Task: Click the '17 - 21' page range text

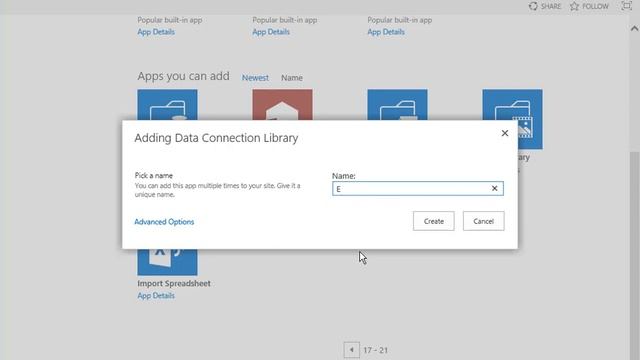Action: tap(376, 350)
